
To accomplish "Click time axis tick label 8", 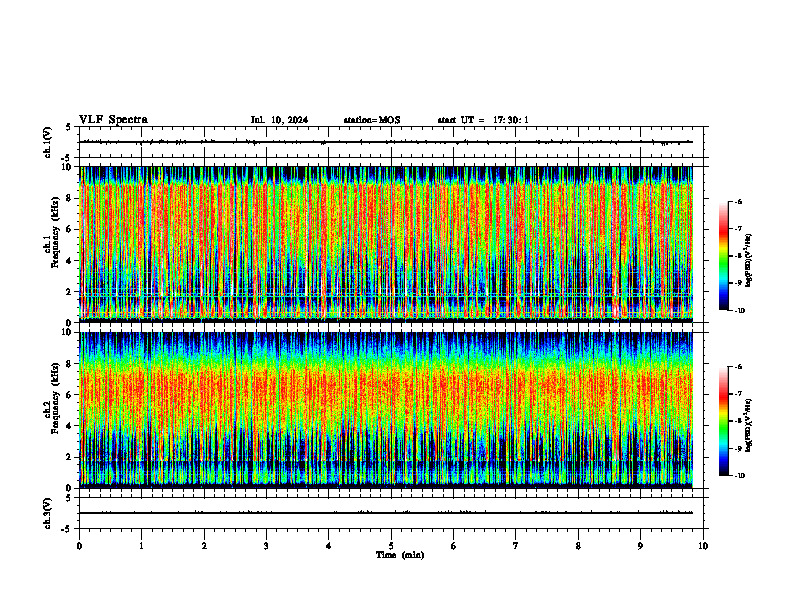I will [578, 546].
